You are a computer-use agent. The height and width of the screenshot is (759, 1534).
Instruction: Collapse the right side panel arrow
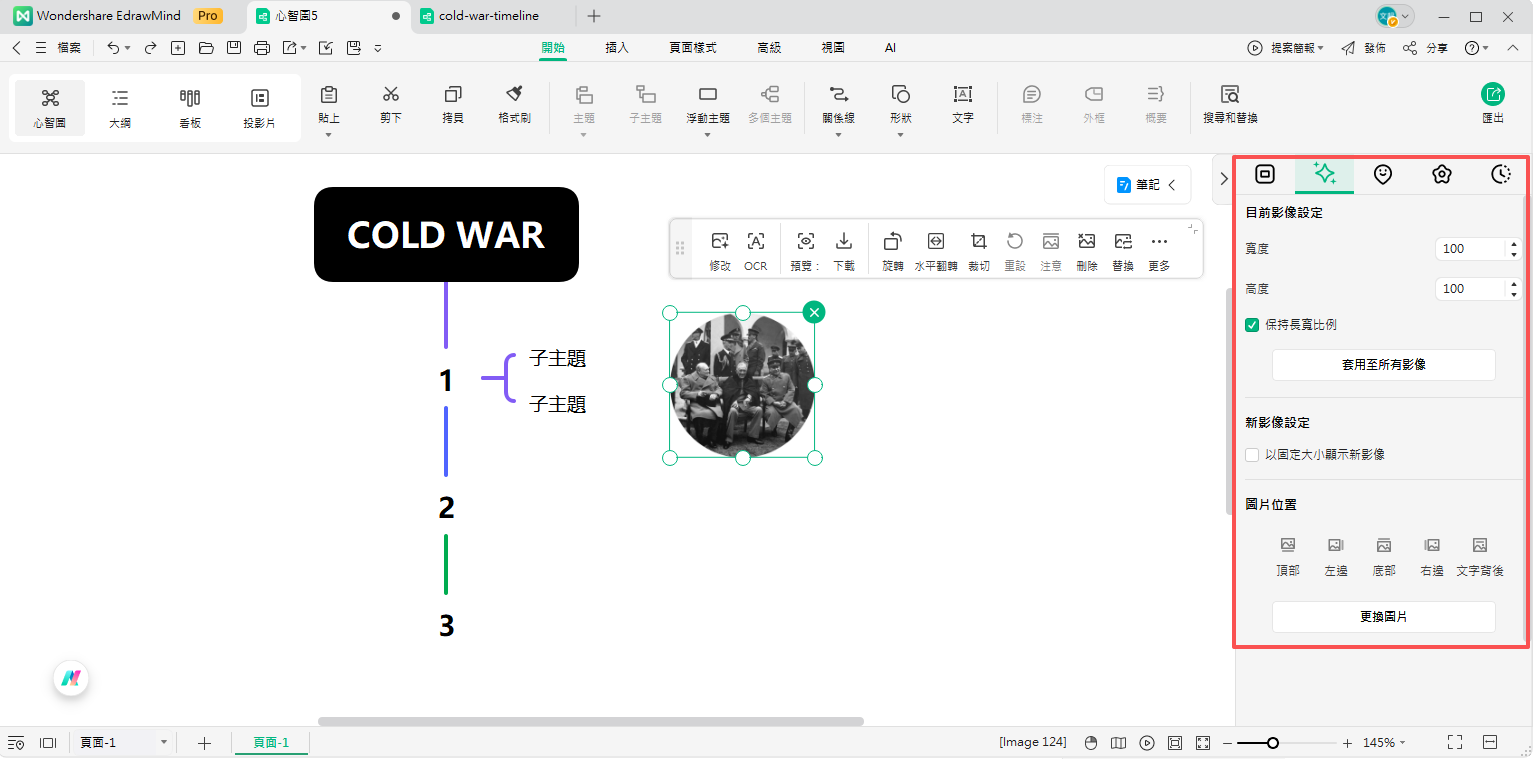[1224, 179]
